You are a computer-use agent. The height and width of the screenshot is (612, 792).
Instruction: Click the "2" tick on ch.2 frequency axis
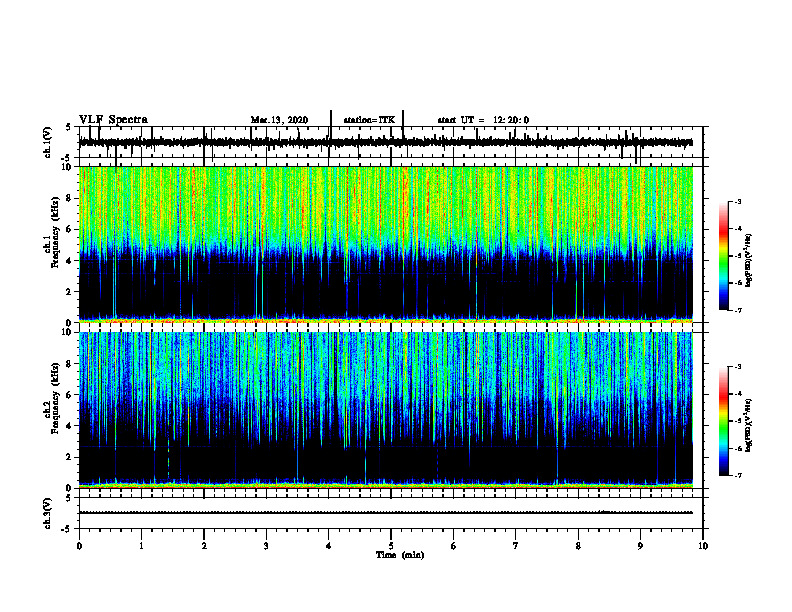click(x=69, y=457)
